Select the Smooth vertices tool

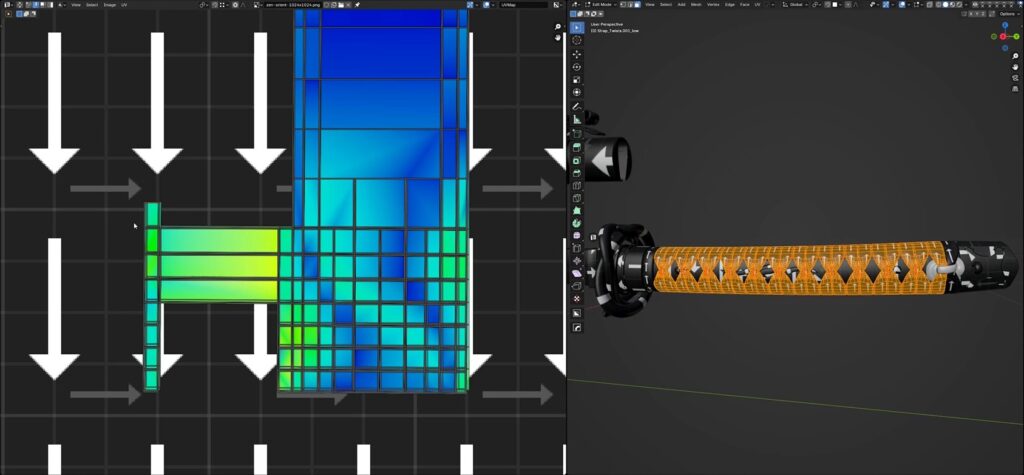577,235
